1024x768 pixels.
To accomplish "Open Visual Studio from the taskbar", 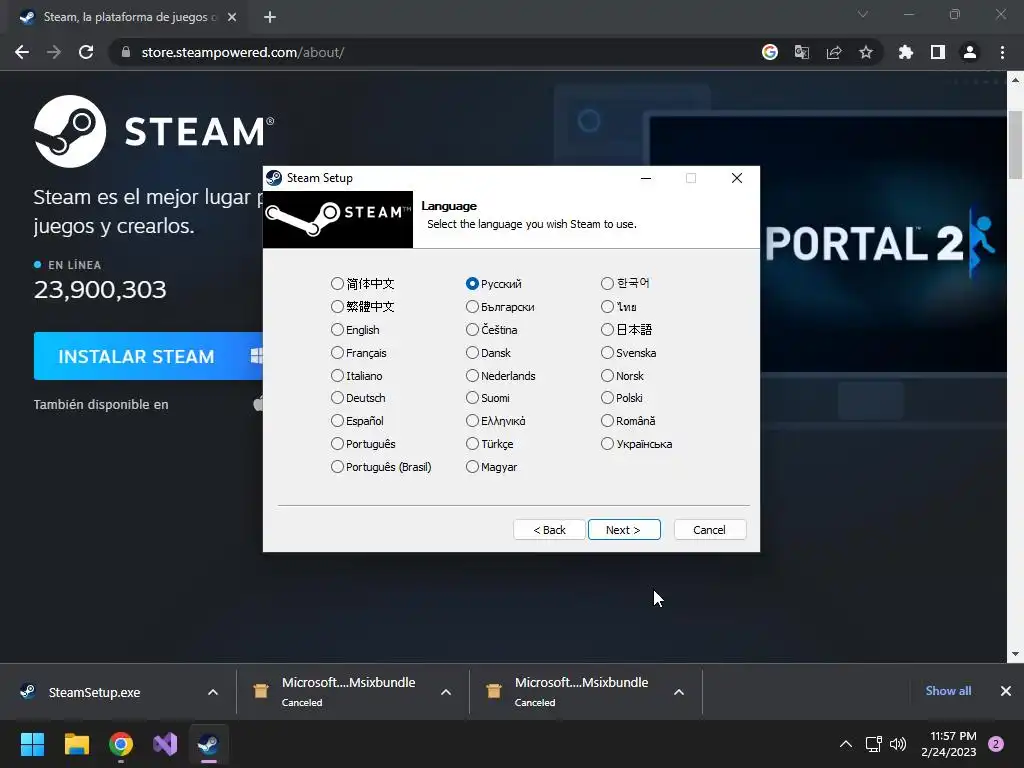I will point(165,744).
